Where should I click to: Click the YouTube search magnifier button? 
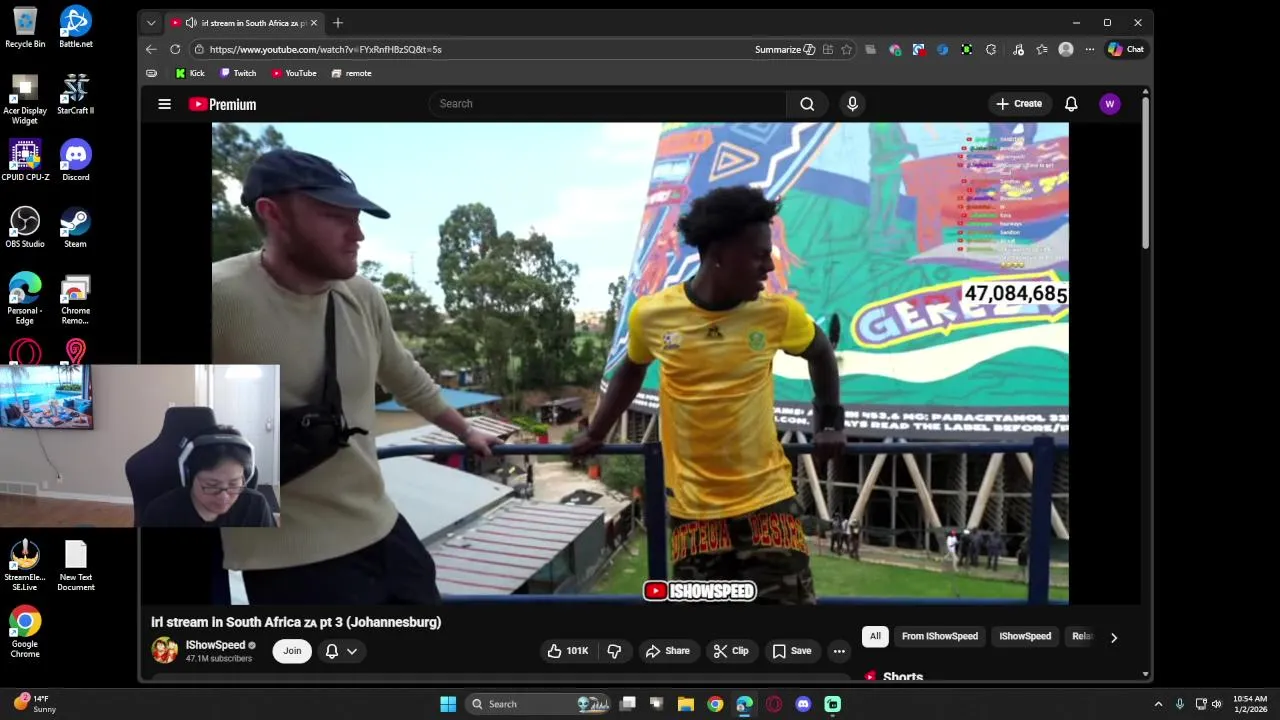point(807,104)
